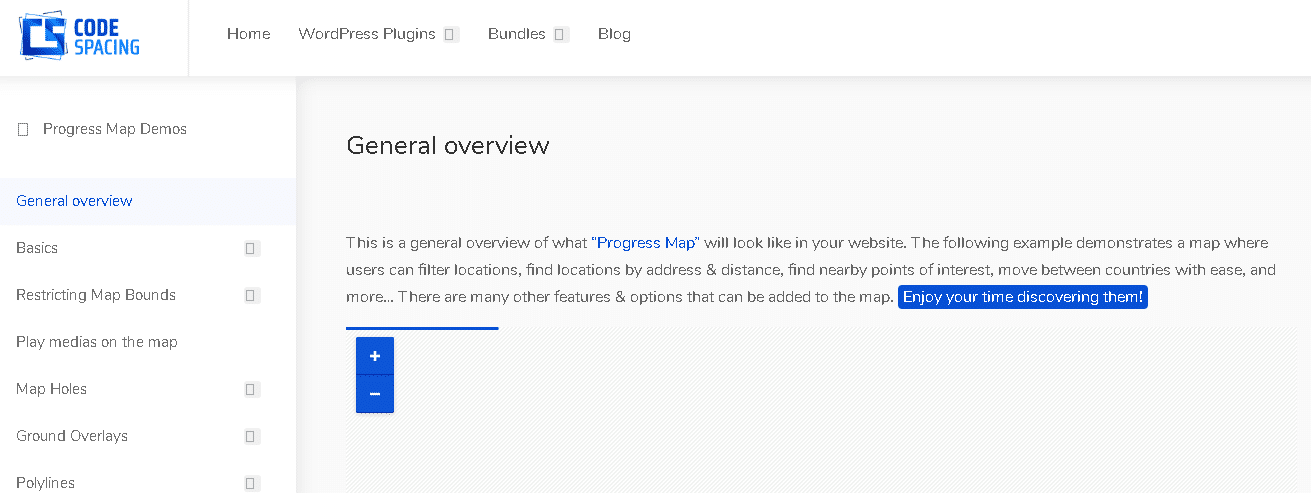Go to the Home menu item
The width and height of the screenshot is (1311, 493).
(248, 34)
